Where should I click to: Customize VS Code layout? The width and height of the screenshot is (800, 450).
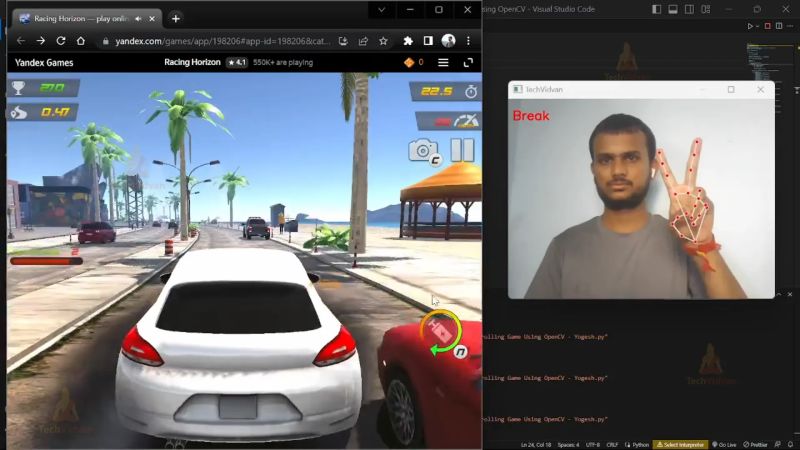pos(706,9)
